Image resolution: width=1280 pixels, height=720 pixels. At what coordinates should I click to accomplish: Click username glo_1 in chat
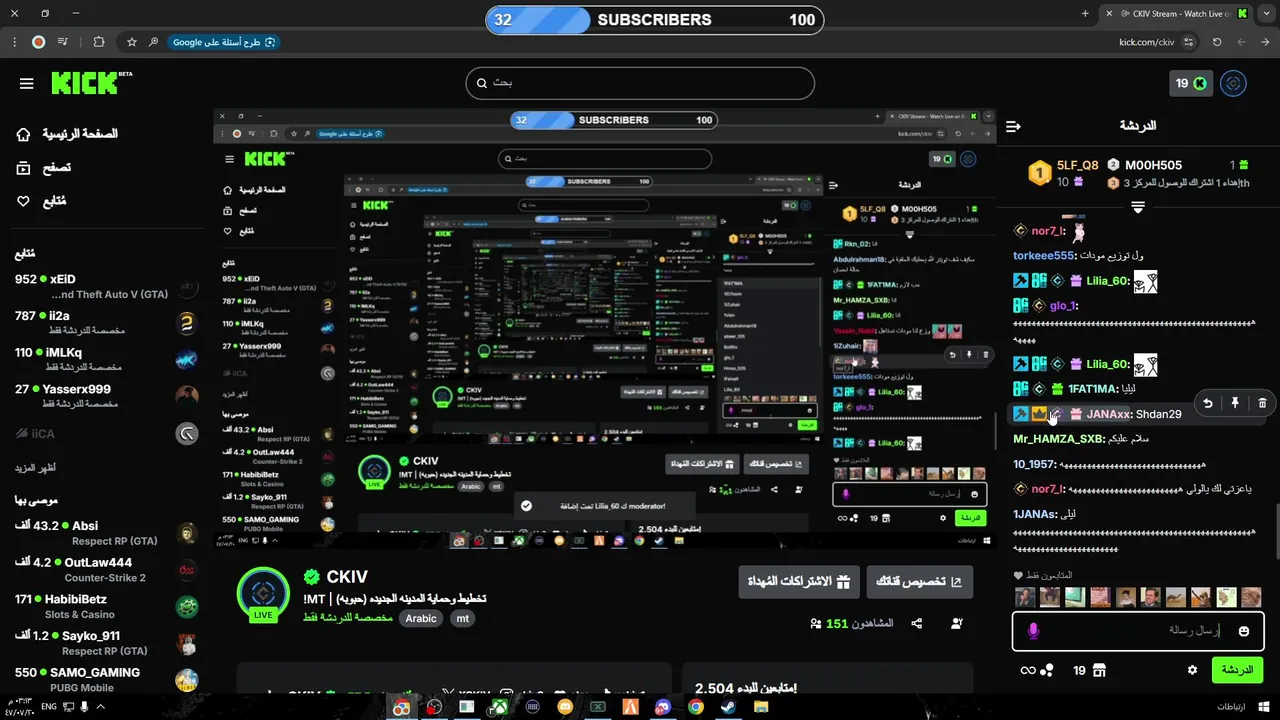(x=1065, y=306)
